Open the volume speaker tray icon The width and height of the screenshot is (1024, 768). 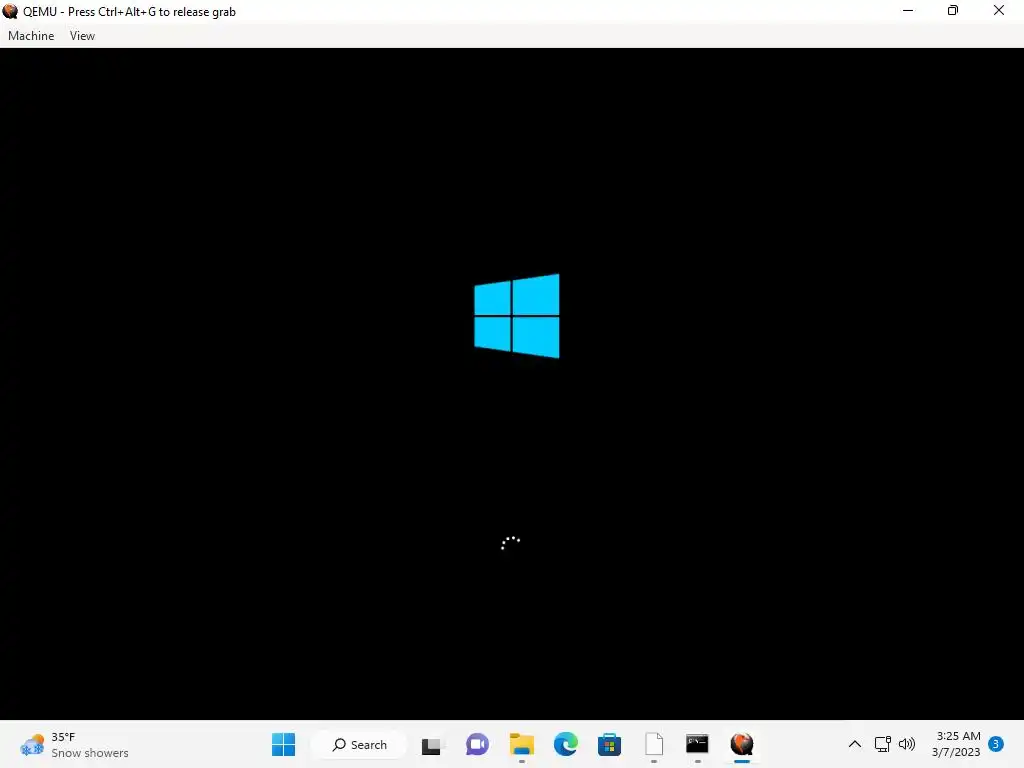point(906,744)
